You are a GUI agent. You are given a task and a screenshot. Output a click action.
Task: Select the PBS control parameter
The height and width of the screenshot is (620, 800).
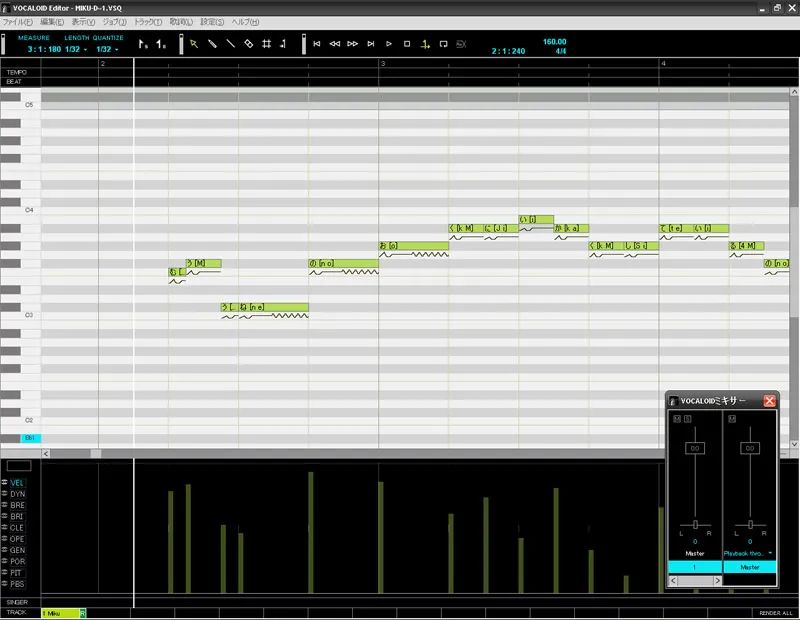tap(17, 584)
